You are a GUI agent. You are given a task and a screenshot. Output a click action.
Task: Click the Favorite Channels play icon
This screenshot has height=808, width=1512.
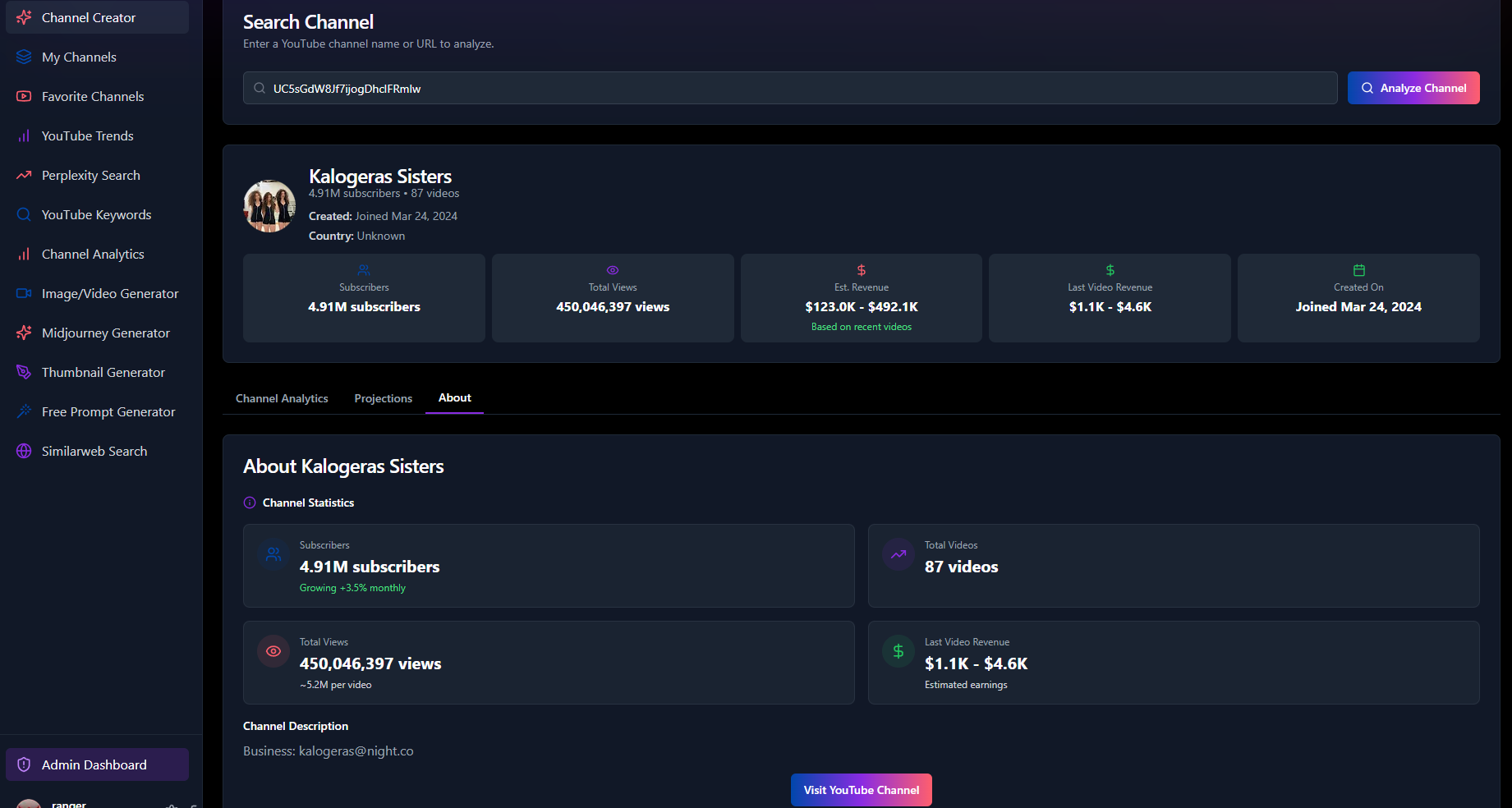click(x=24, y=96)
